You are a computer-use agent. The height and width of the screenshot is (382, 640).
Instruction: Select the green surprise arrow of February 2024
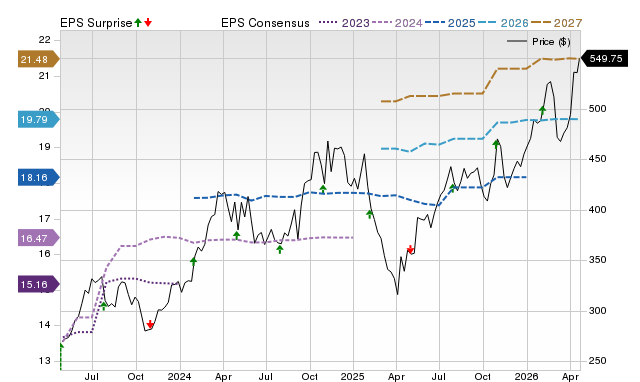(x=193, y=261)
